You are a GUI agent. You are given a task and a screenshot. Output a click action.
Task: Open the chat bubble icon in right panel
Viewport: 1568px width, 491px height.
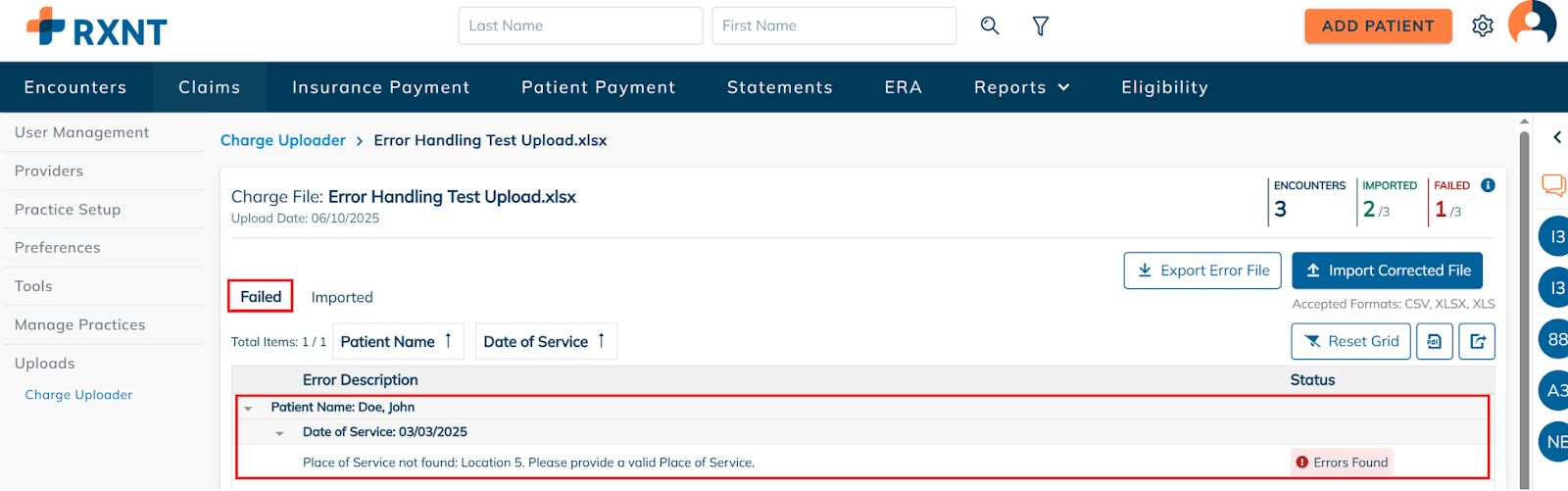tap(1554, 185)
